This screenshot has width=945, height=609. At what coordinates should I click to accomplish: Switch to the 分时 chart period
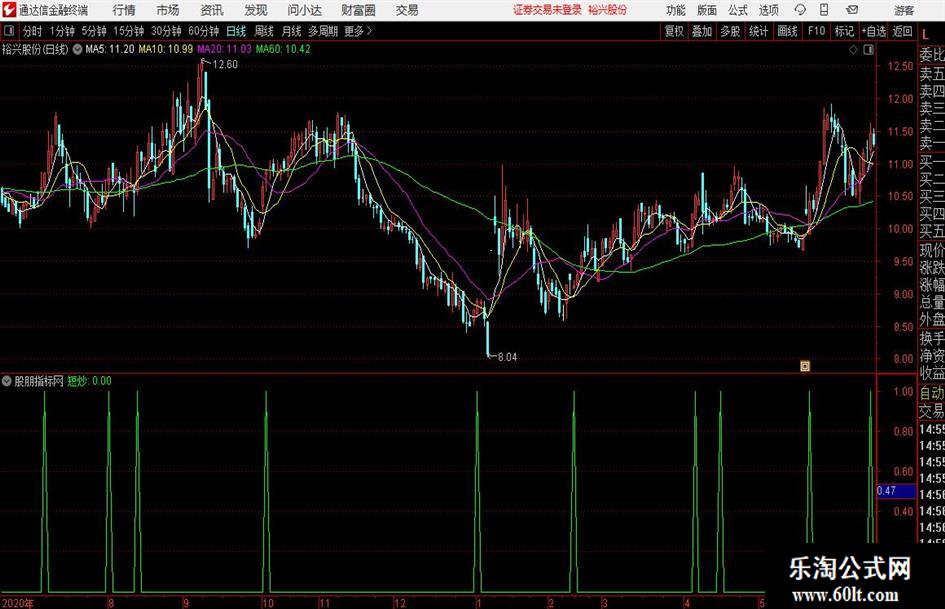[x=32, y=31]
